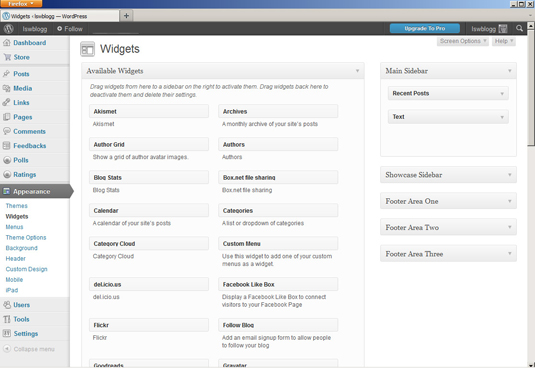Click the WordPress logo in admin bar

coord(9,29)
